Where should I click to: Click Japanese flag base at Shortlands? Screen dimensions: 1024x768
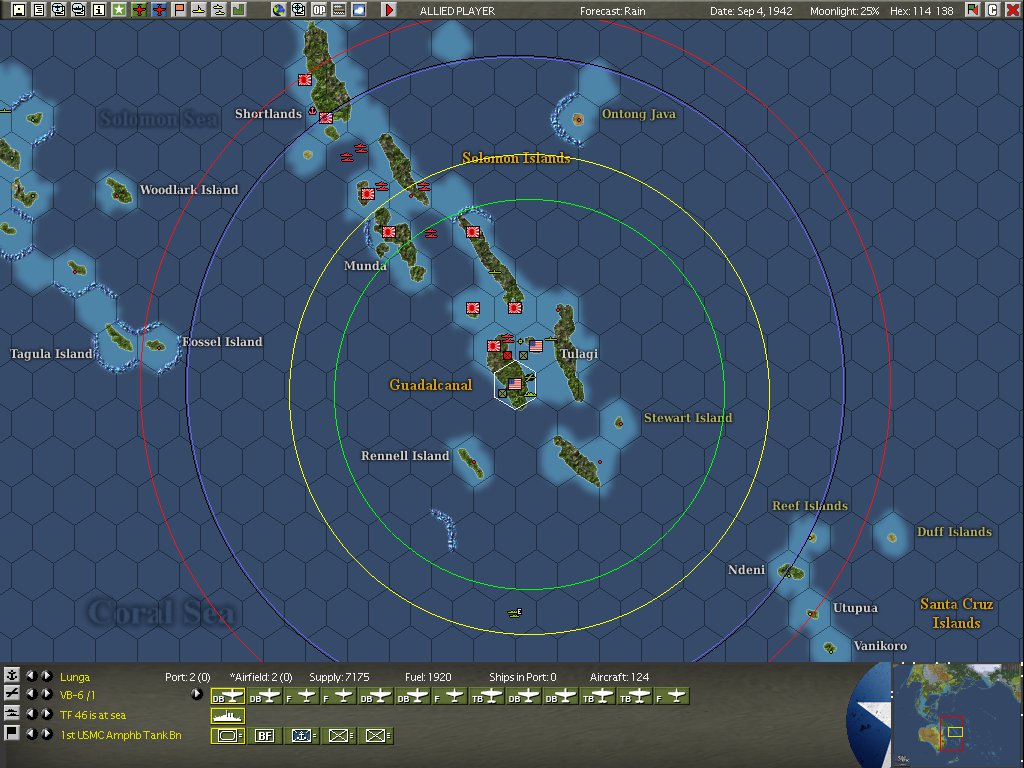325,118
